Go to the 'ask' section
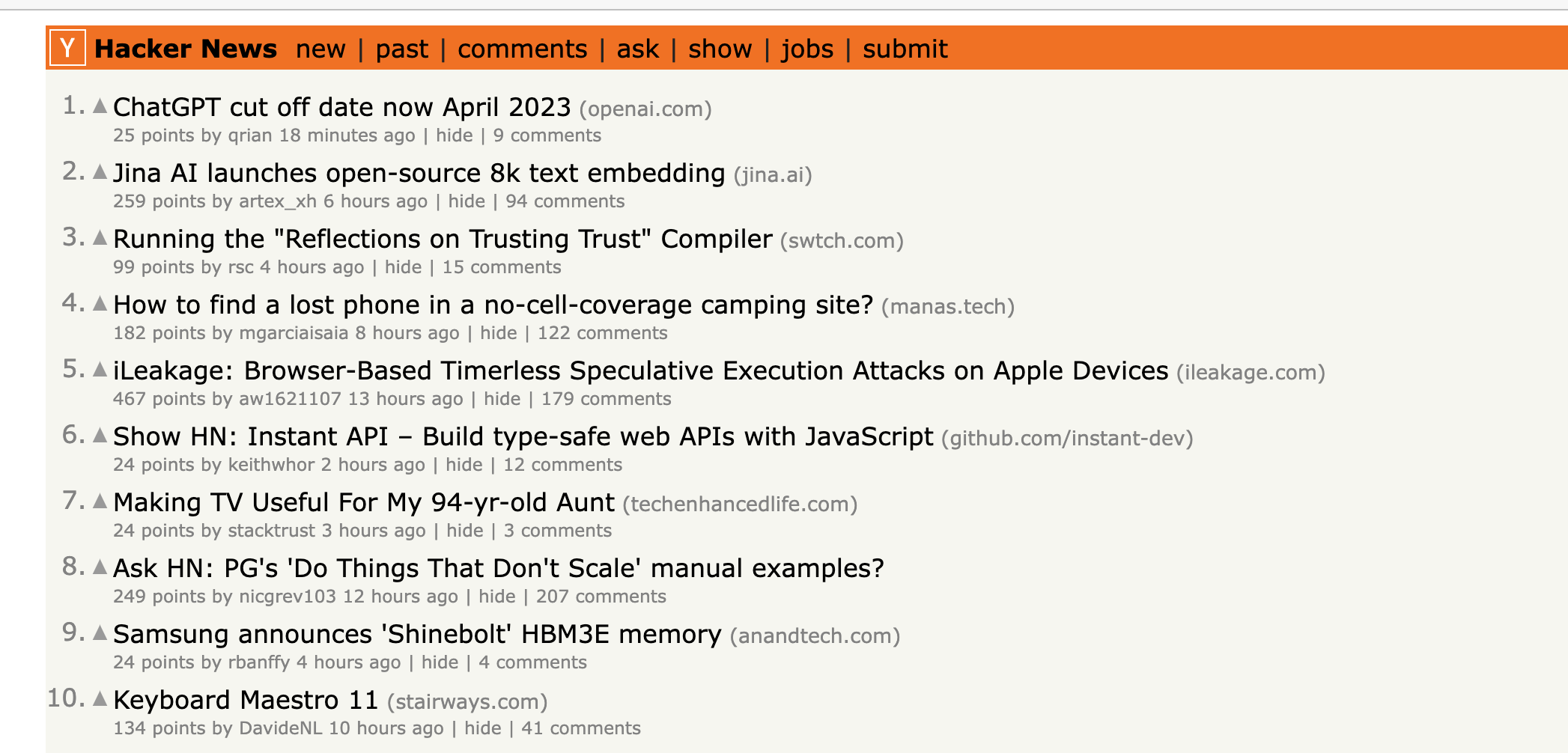The width and height of the screenshot is (1568, 753). (638, 49)
